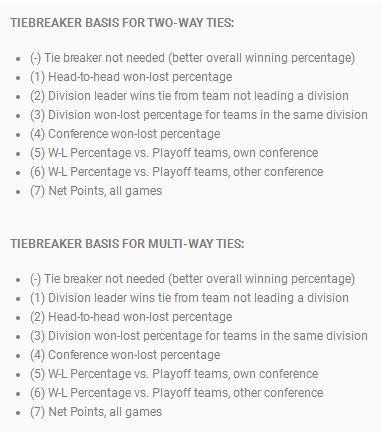
Task: Click two-way item 'Tie breaker not needed'
Action: coord(192,58)
